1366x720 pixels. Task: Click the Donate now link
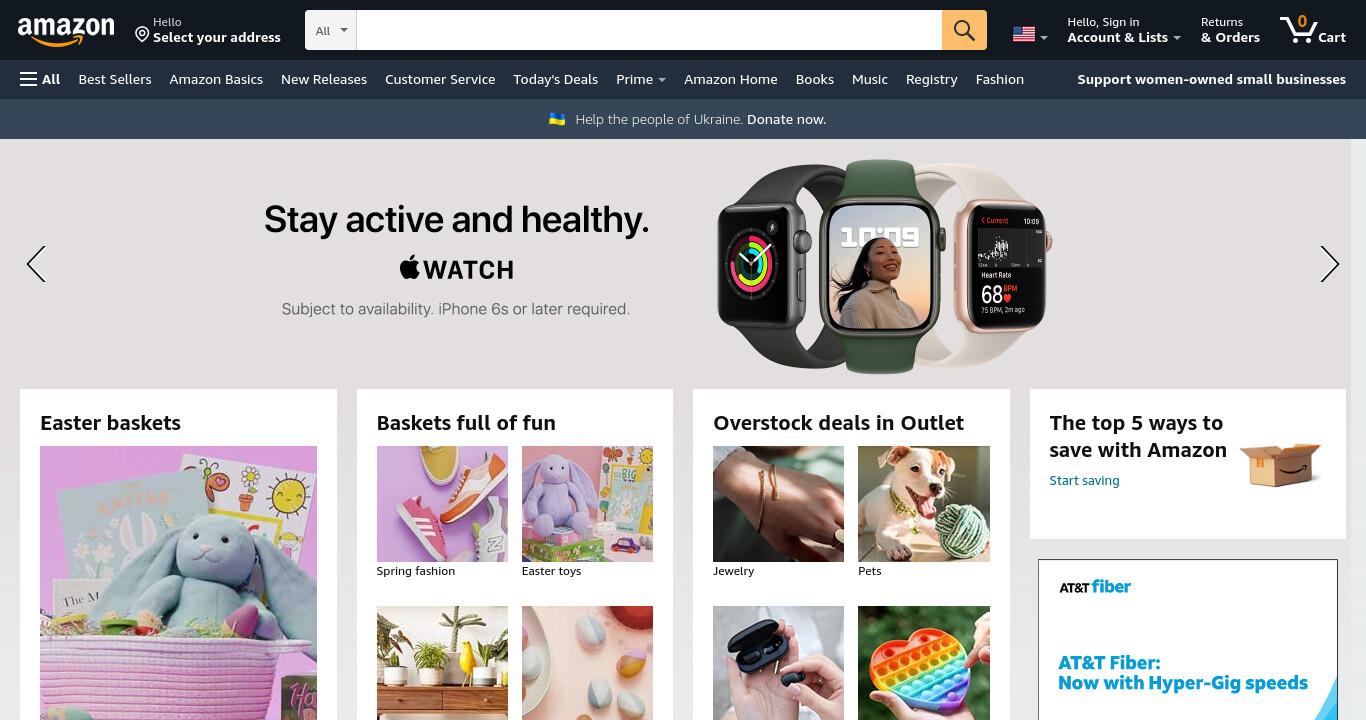click(x=786, y=119)
